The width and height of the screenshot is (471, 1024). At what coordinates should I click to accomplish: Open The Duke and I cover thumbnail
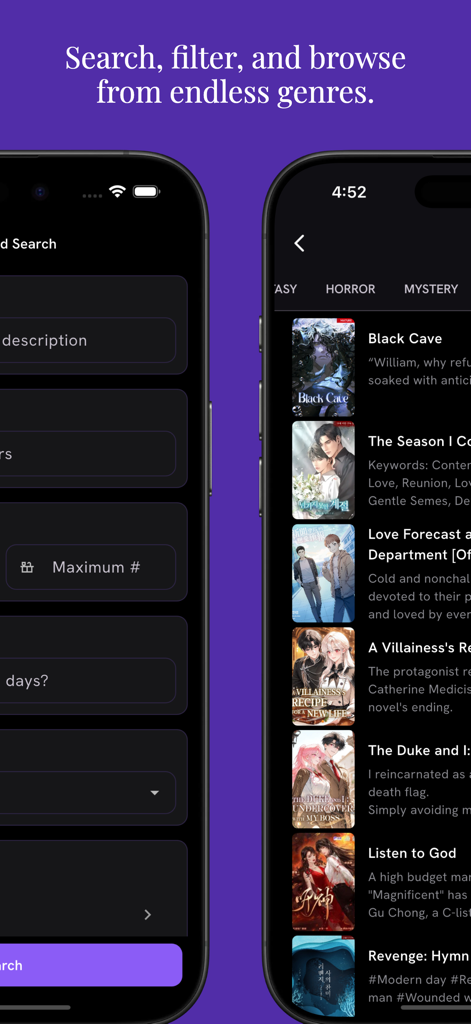click(323, 779)
